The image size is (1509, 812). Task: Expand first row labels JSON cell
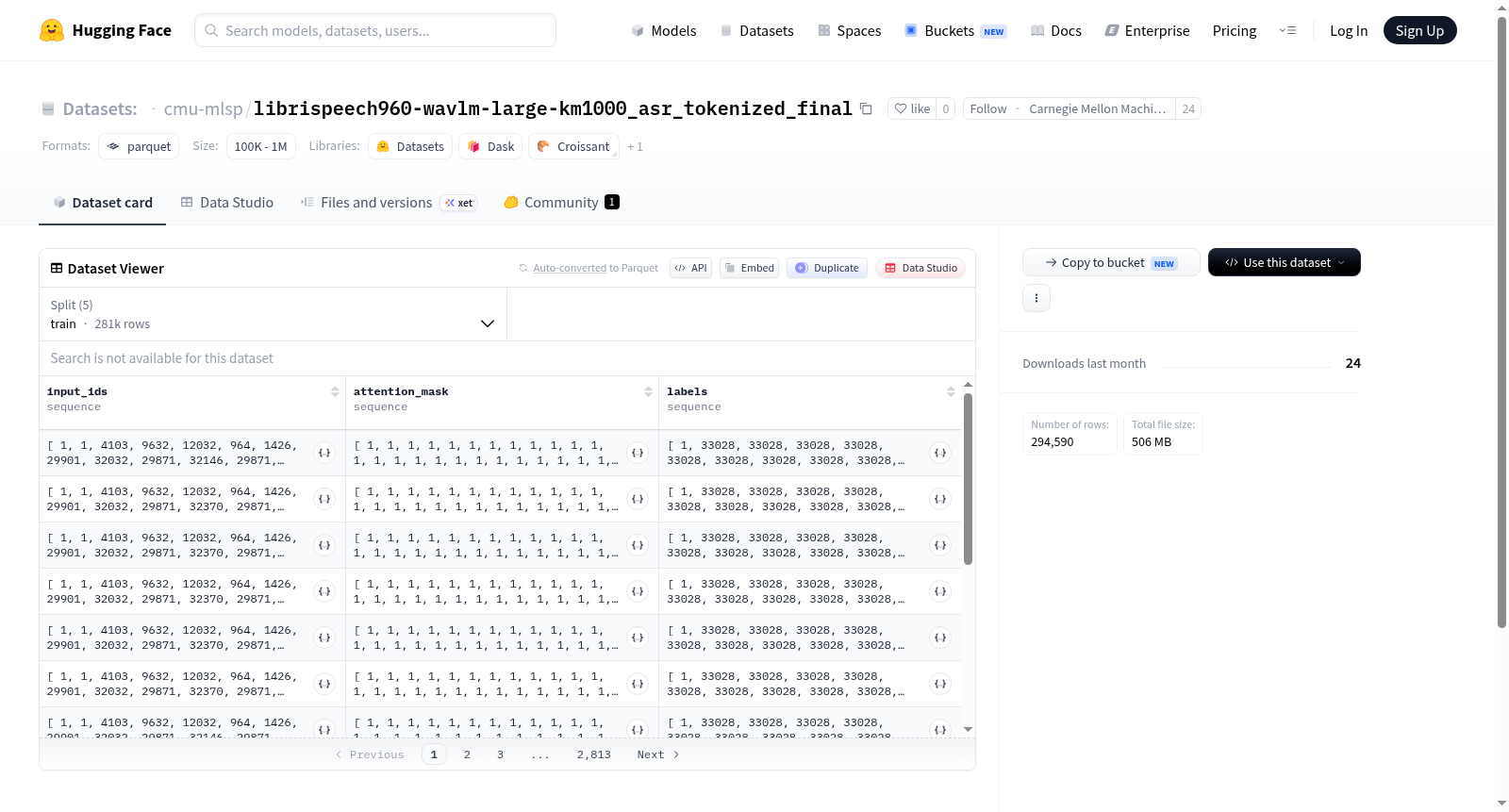coord(940,453)
